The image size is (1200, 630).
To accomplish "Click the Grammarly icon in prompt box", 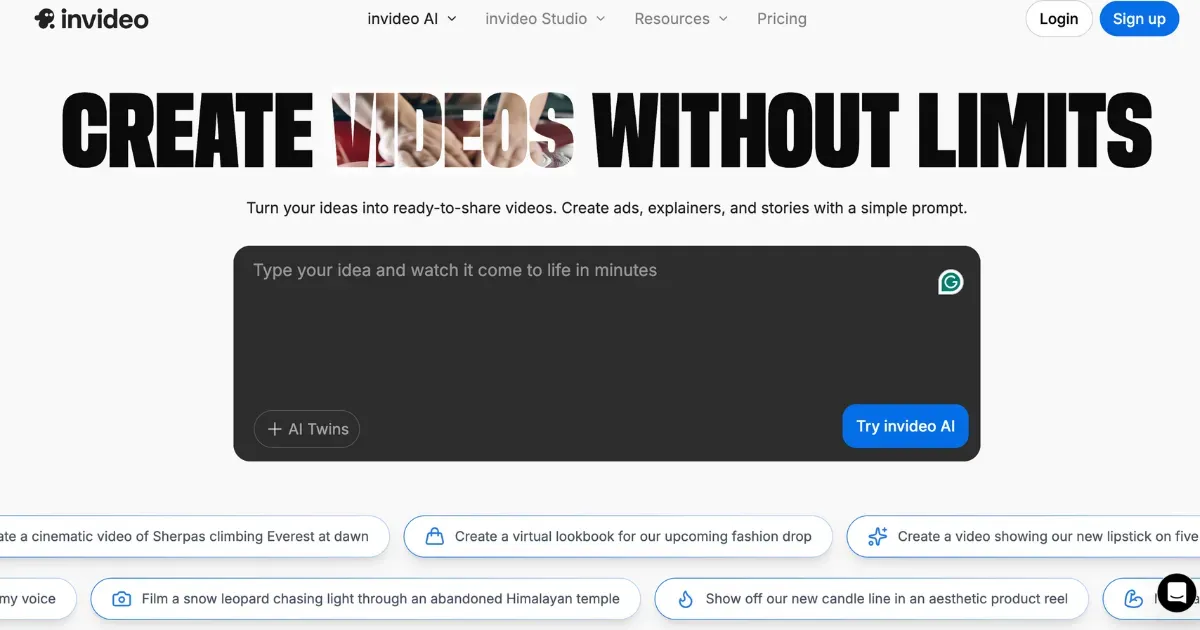I will [950, 282].
